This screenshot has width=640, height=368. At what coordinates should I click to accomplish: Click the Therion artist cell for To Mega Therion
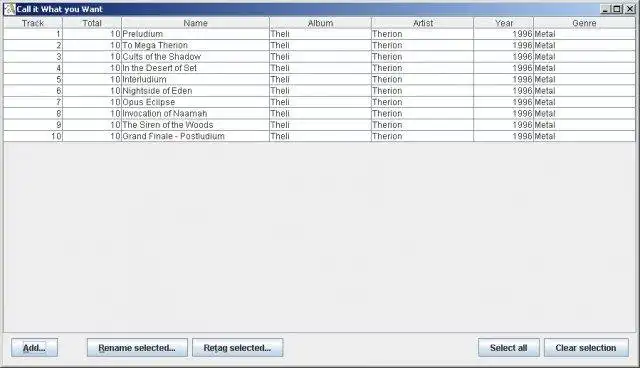[x=422, y=45]
